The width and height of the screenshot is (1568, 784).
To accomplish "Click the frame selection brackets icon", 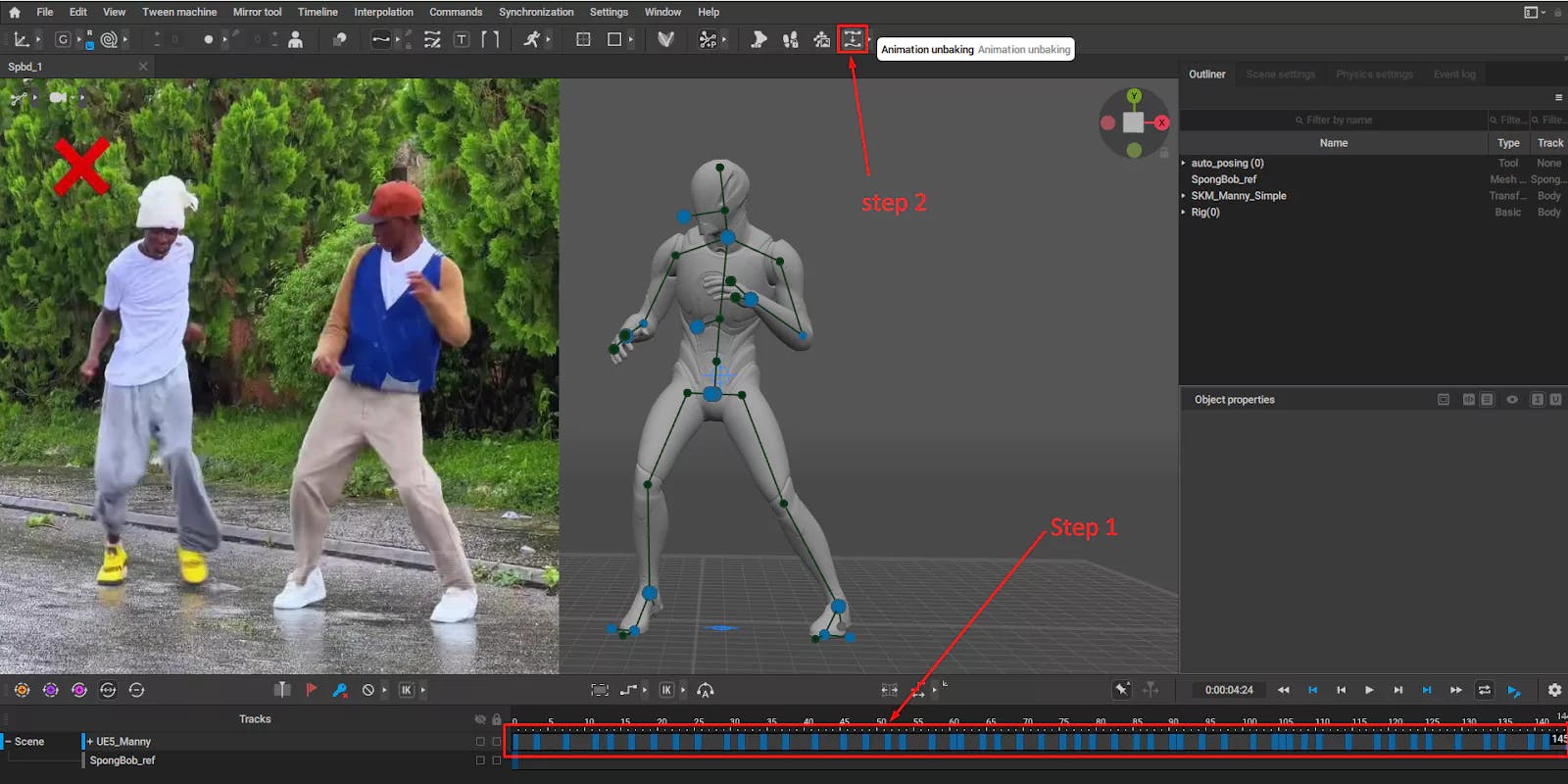I will point(600,690).
